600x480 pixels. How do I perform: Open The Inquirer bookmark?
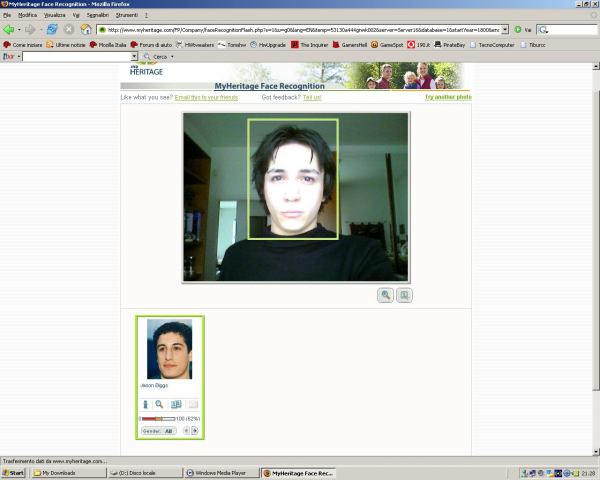(310, 45)
